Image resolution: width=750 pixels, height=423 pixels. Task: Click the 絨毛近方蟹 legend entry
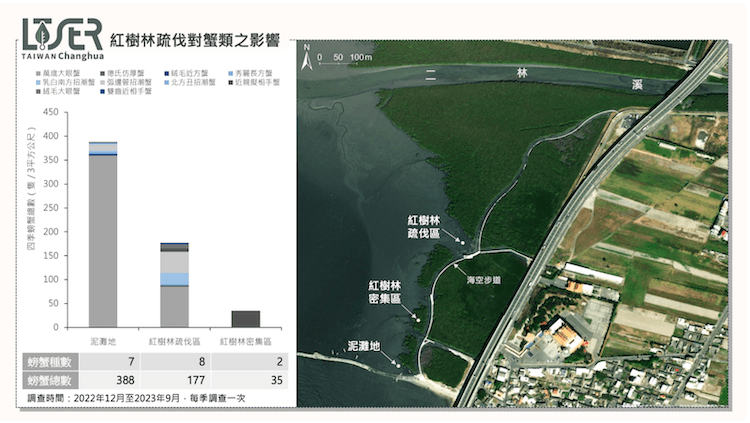(x=186, y=73)
